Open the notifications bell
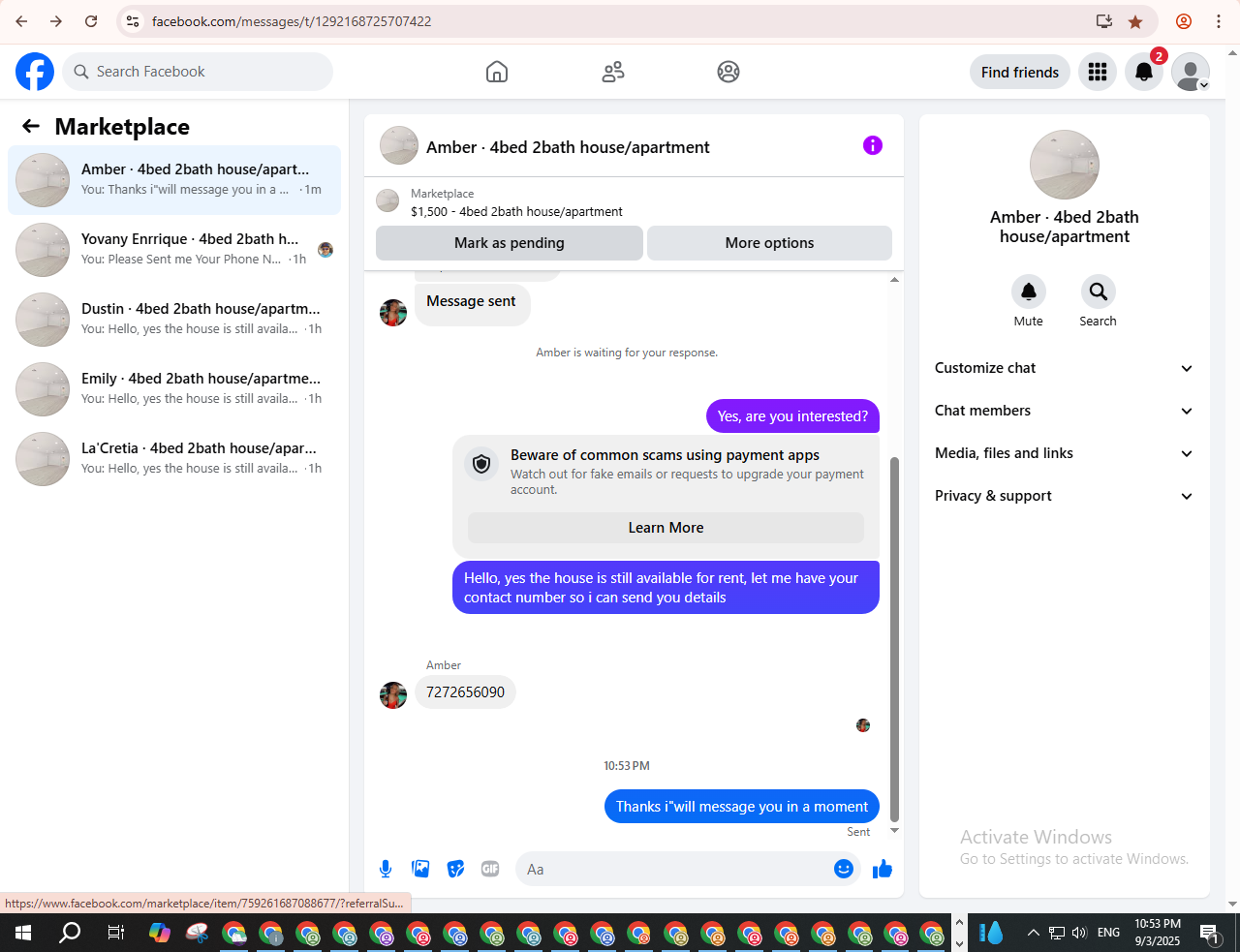The image size is (1240, 952). 1144,72
